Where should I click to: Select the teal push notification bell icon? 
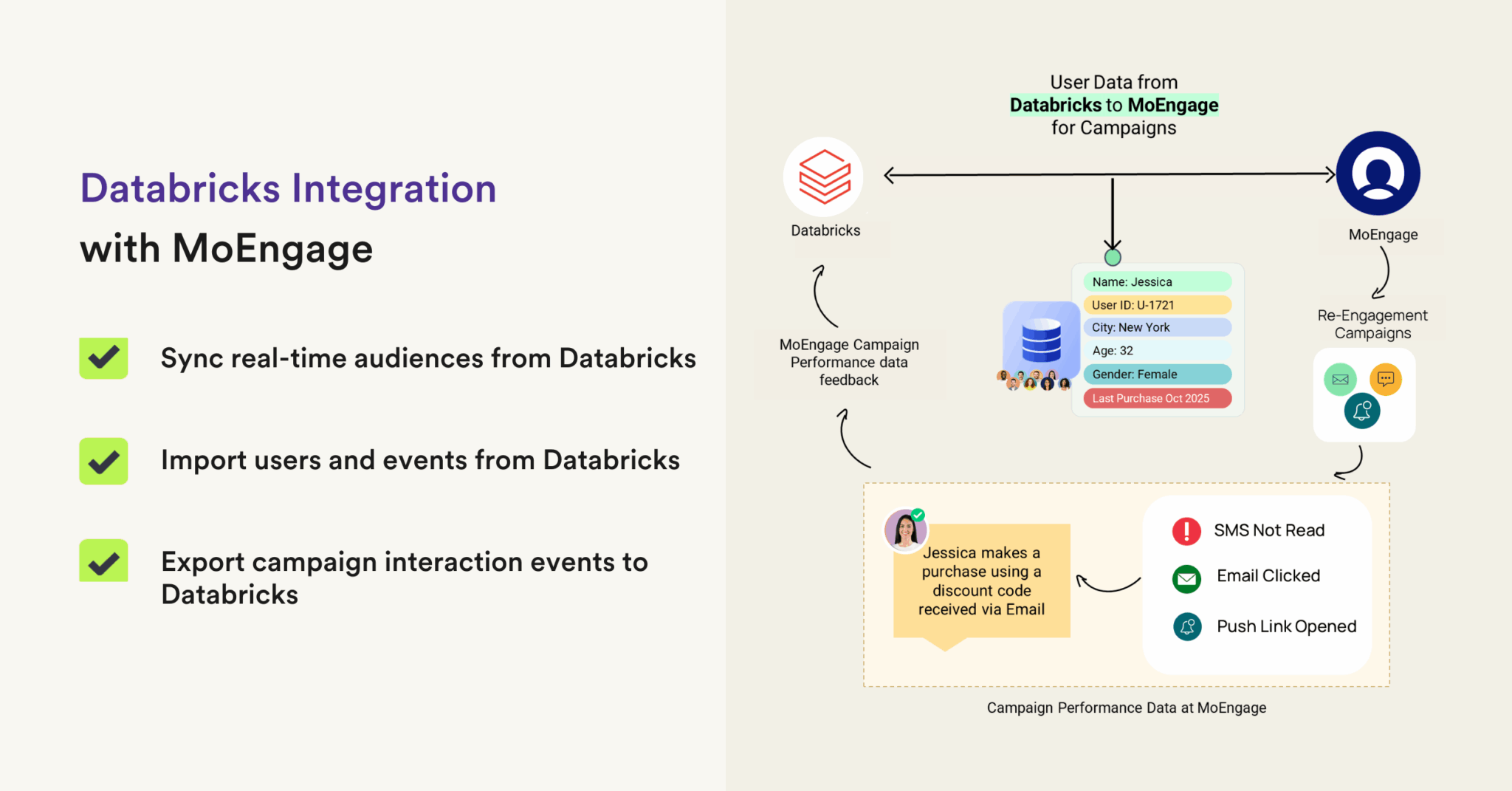click(x=1364, y=411)
